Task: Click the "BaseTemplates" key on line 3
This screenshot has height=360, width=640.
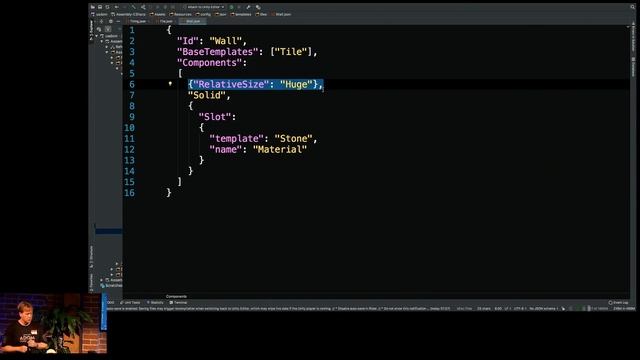Action: 218,52
